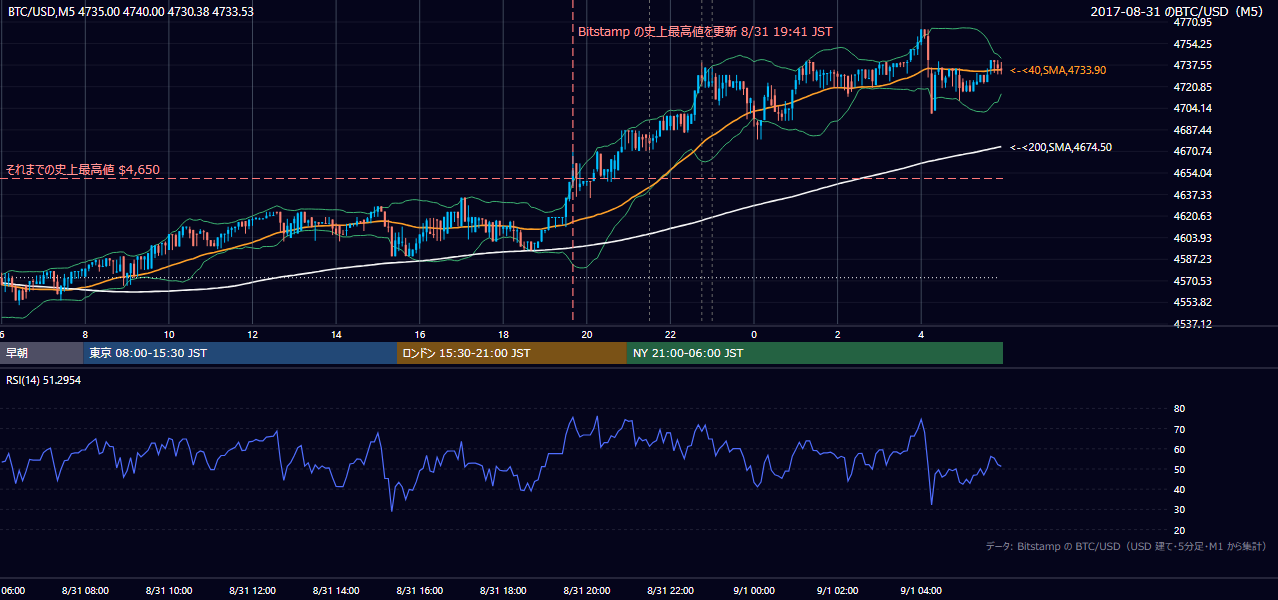Click the 早朝 session bar

(x=41, y=353)
